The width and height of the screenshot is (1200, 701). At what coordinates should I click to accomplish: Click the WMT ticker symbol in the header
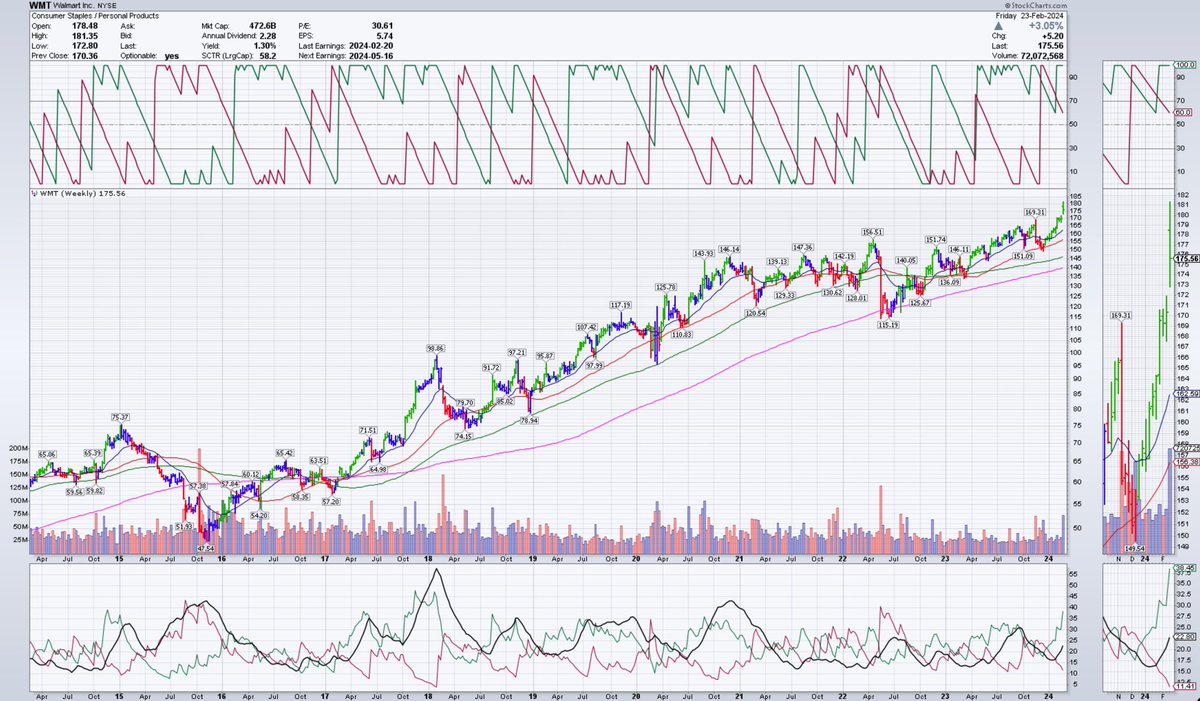pos(42,8)
